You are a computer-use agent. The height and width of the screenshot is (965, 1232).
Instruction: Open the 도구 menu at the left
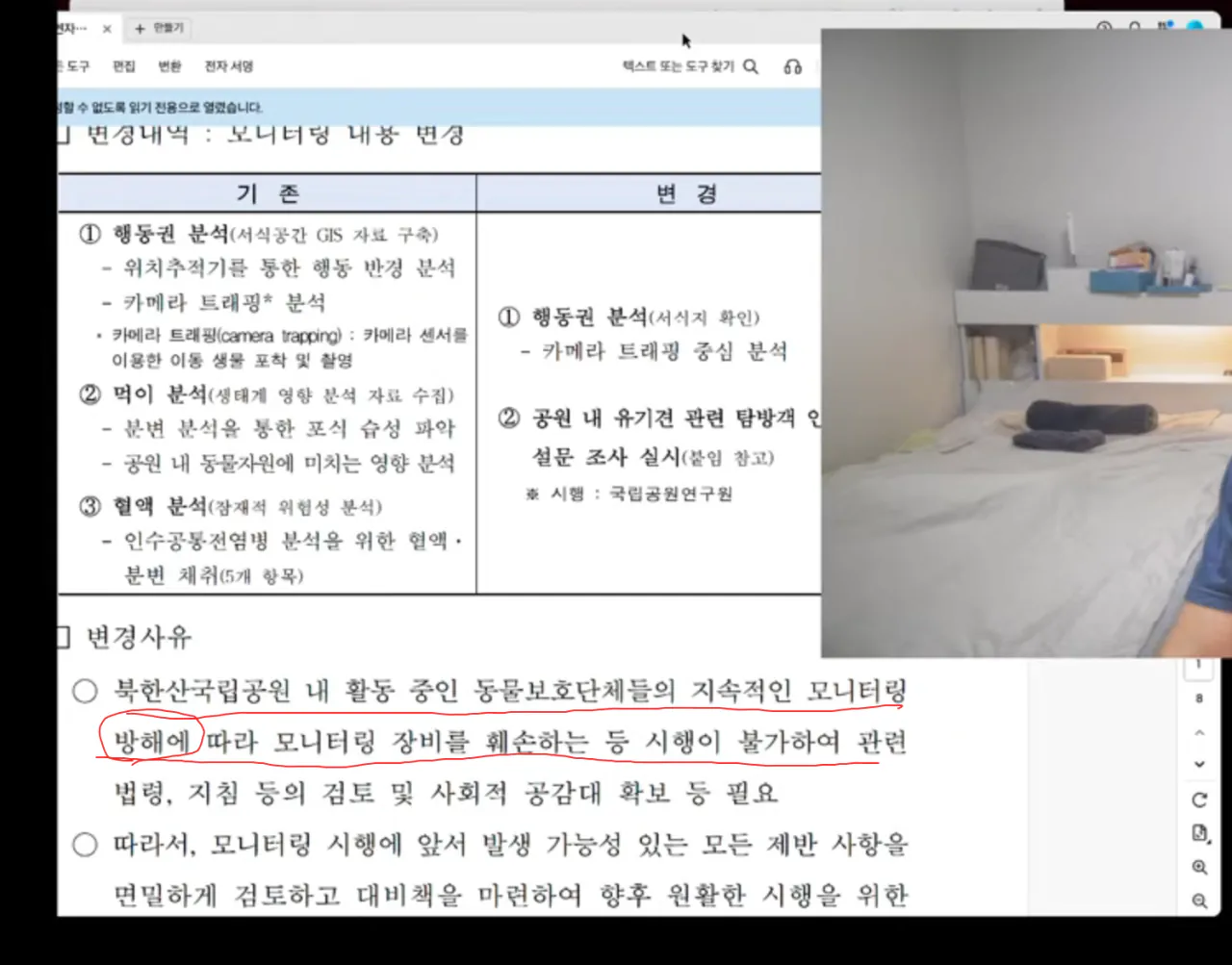[x=75, y=66]
